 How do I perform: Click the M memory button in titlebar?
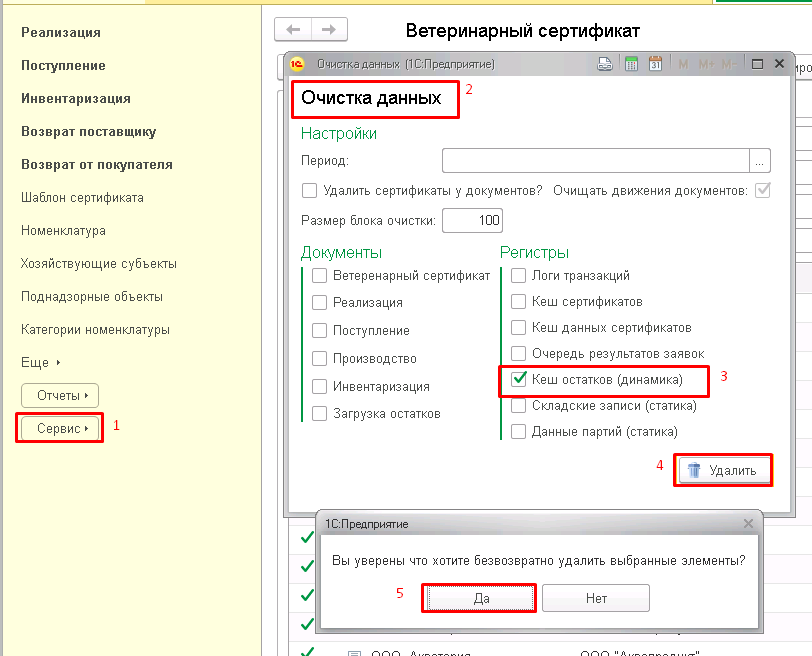tap(683, 65)
